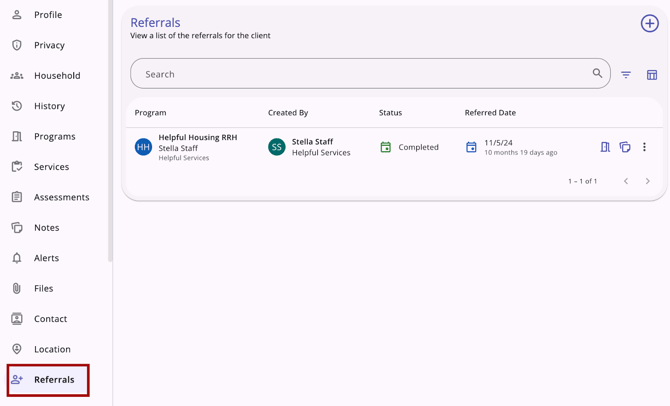This screenshot has height=406, width=670.
Task: Select Assessments from the sidebar
Action: coord(61,197)
